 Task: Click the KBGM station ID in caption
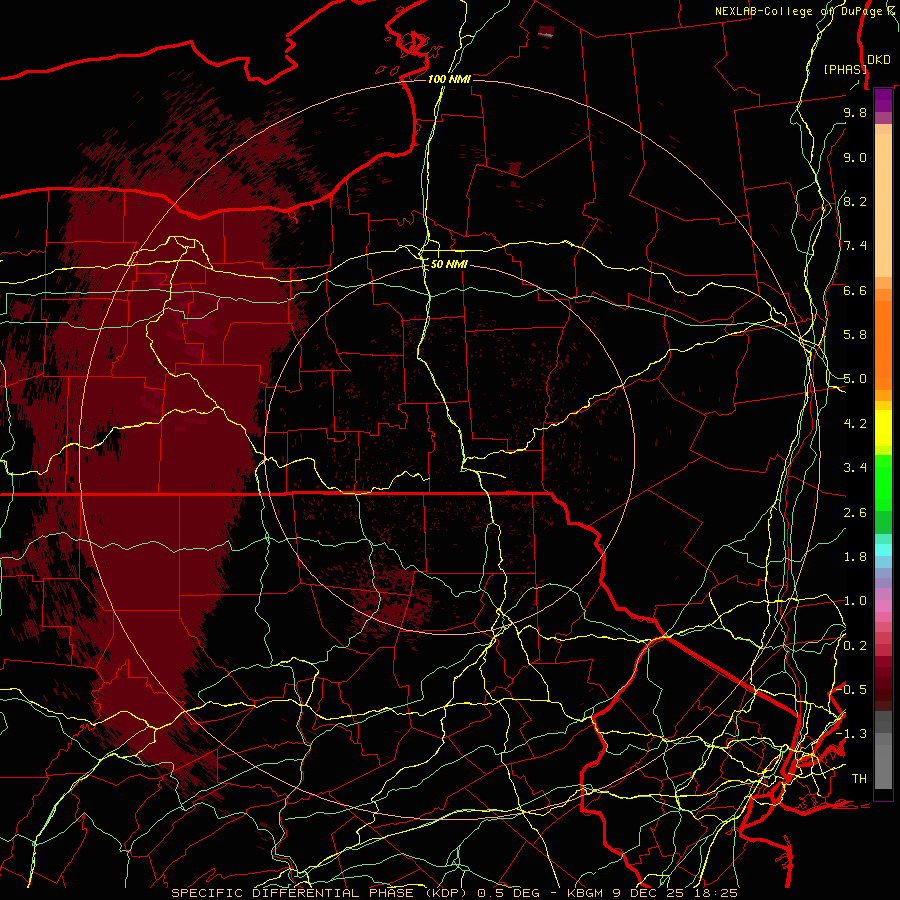585,893
